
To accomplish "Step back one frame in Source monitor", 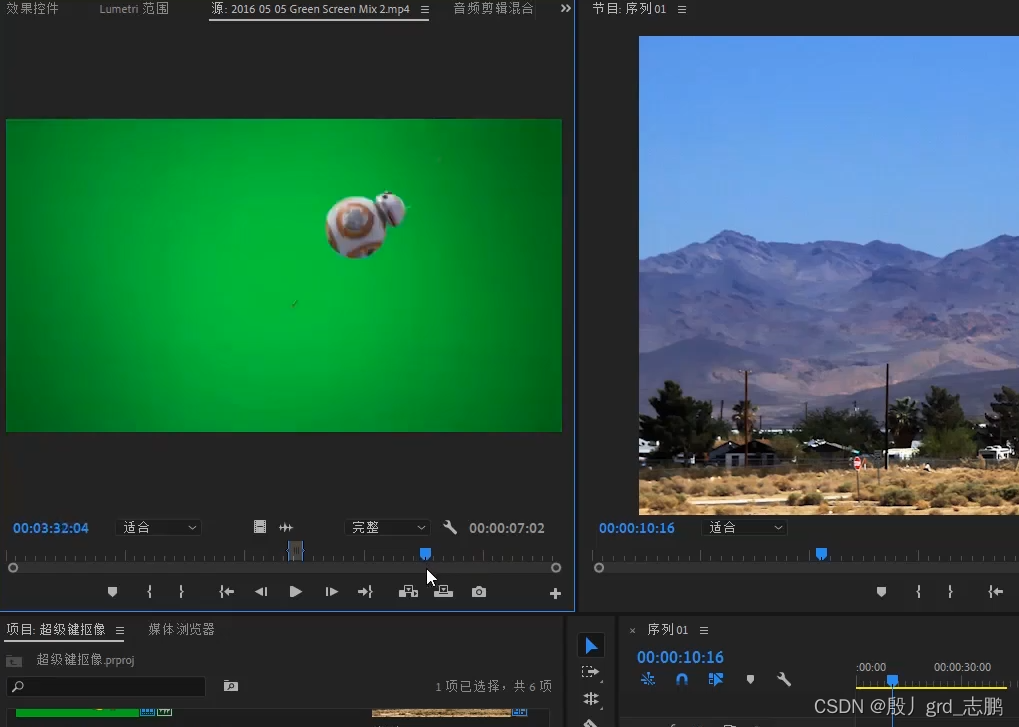I will click(261, 592).
